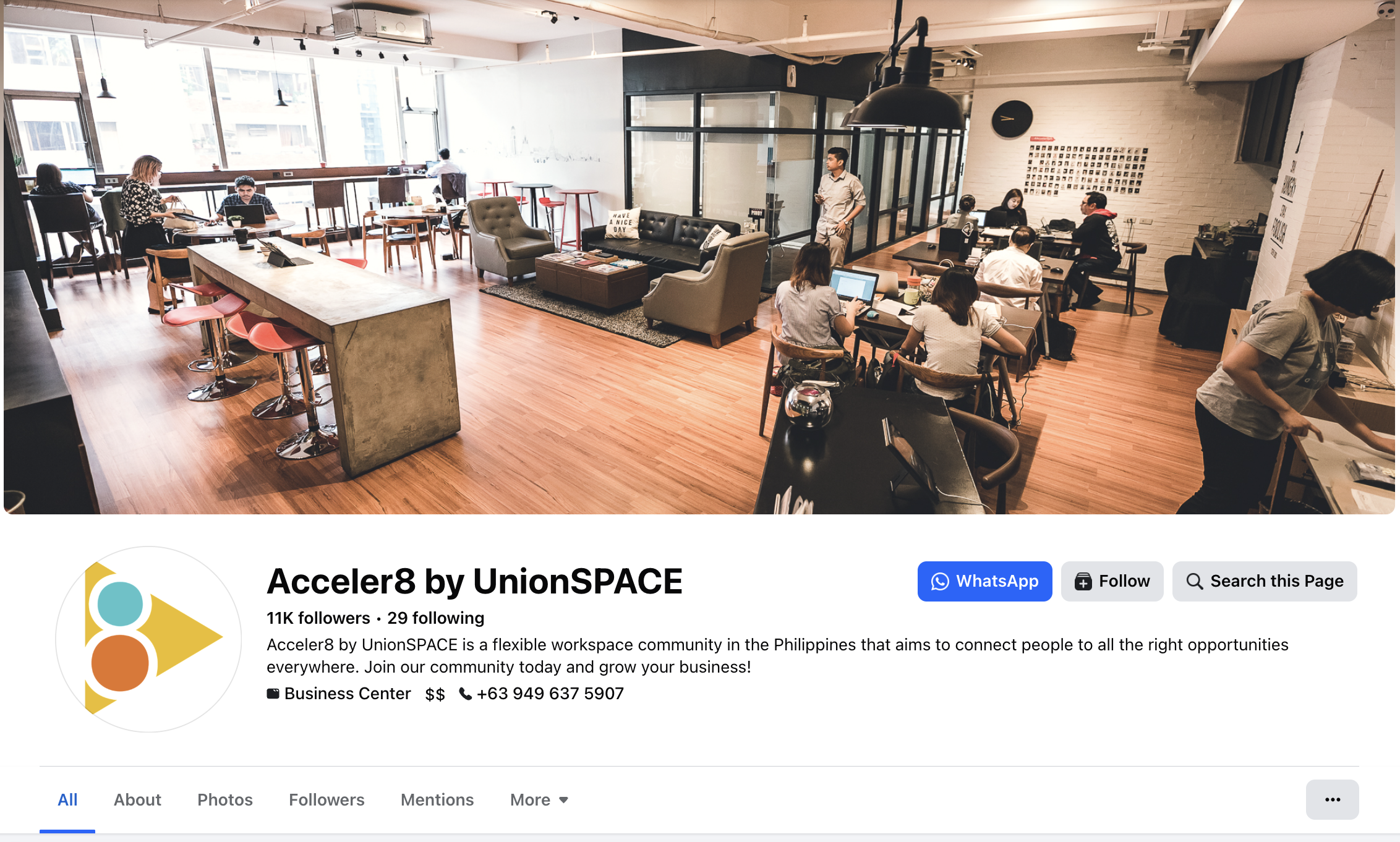Open the Acceler8 profile logo picture
The height and width of the screenshot is (842, 1400).
point(148,639)
